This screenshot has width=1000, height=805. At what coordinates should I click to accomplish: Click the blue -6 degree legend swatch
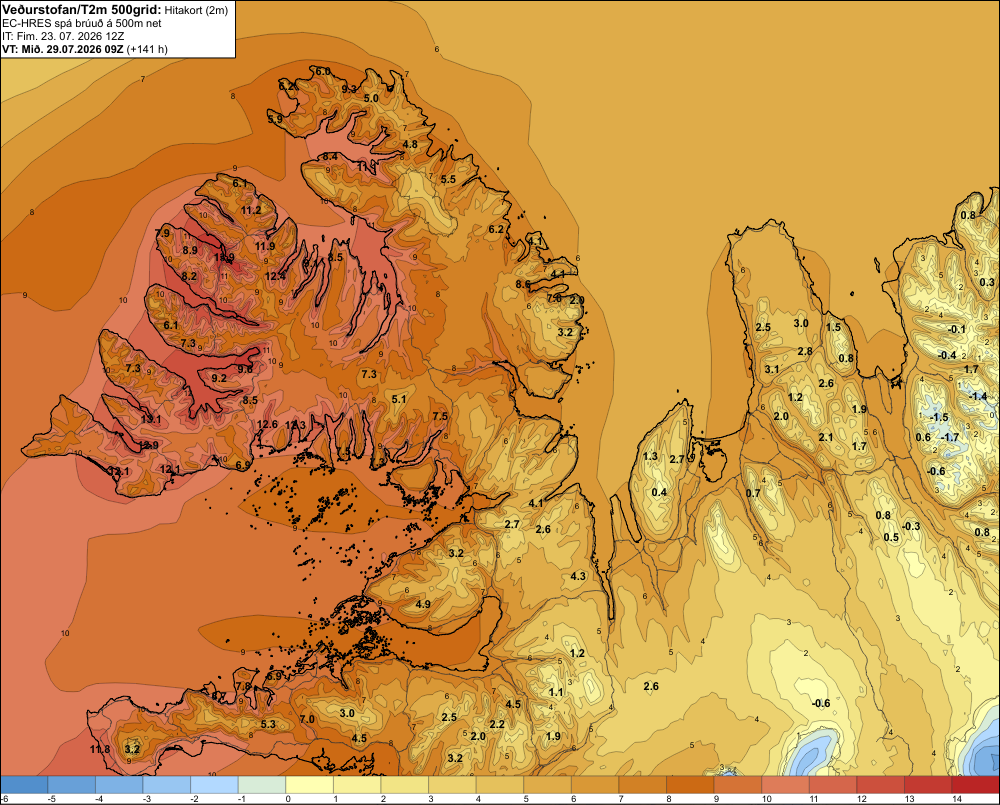point(24,784)
